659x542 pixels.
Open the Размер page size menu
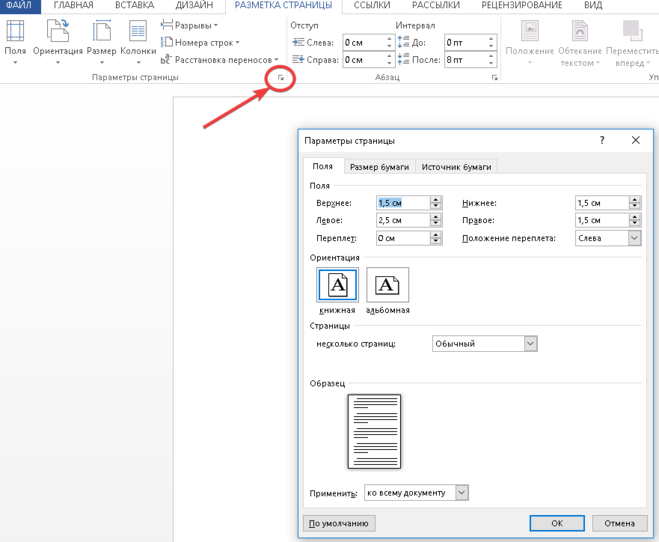[101, 42]
